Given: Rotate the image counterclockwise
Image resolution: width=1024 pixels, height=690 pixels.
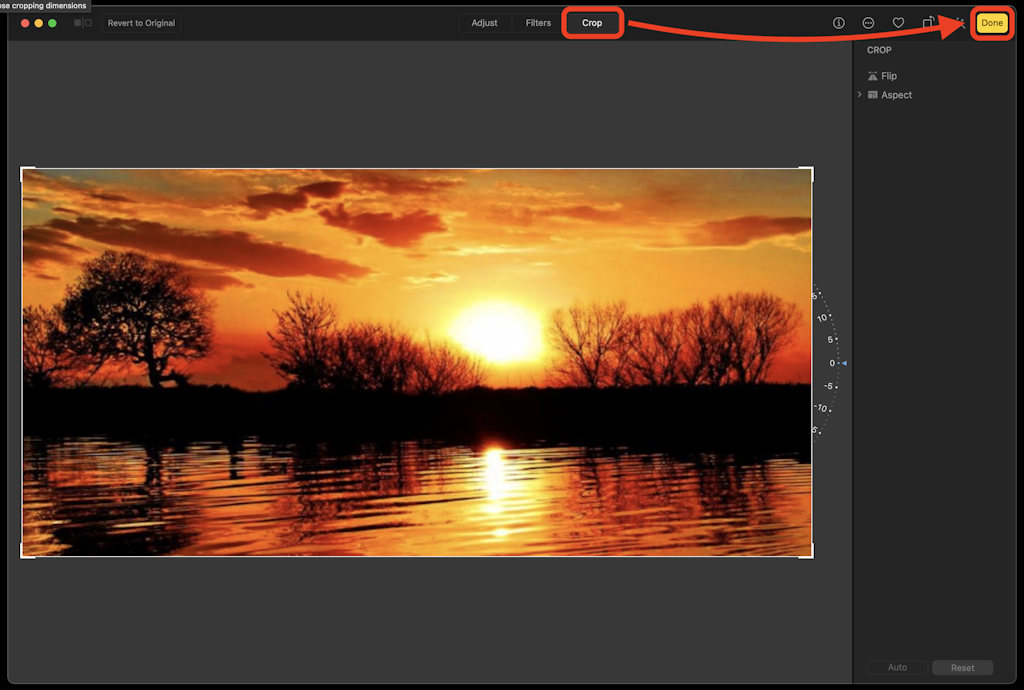Looking at the screenshot, I should [x=928, y=22].
